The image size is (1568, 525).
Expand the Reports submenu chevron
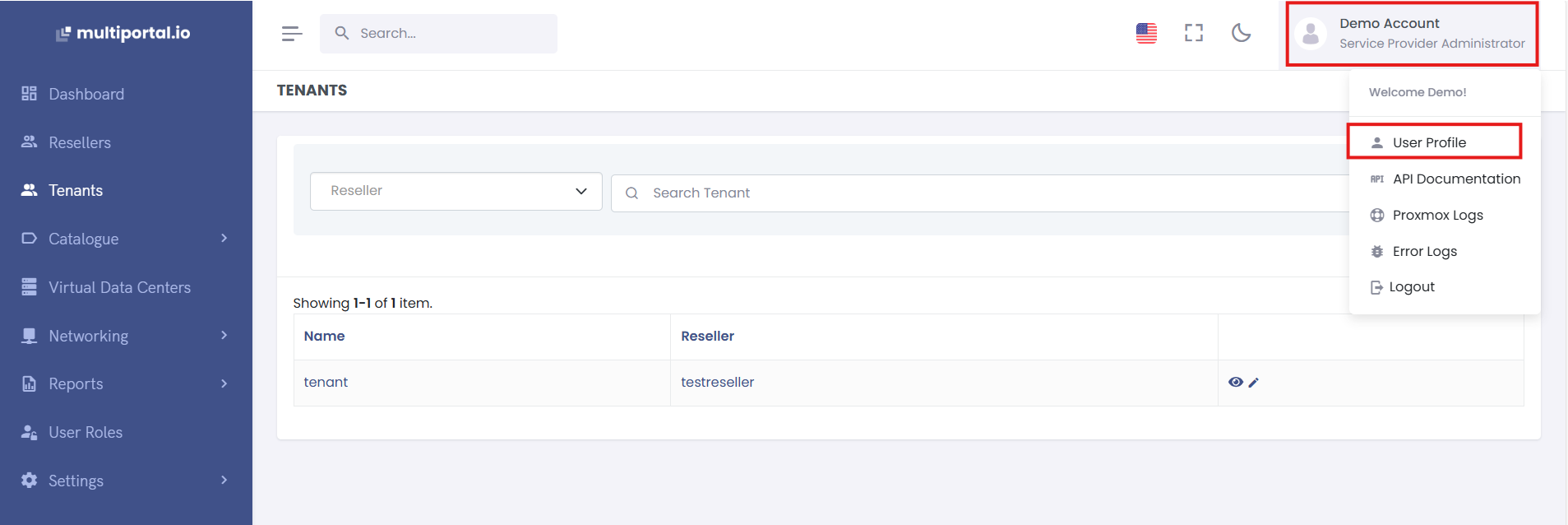(x=224, y=383)
